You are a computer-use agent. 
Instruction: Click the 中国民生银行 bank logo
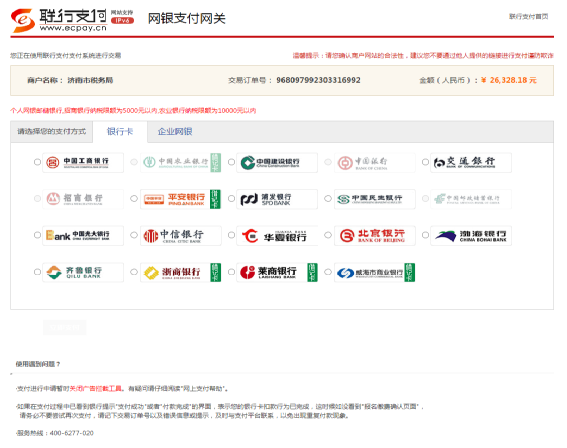[375, 199]
